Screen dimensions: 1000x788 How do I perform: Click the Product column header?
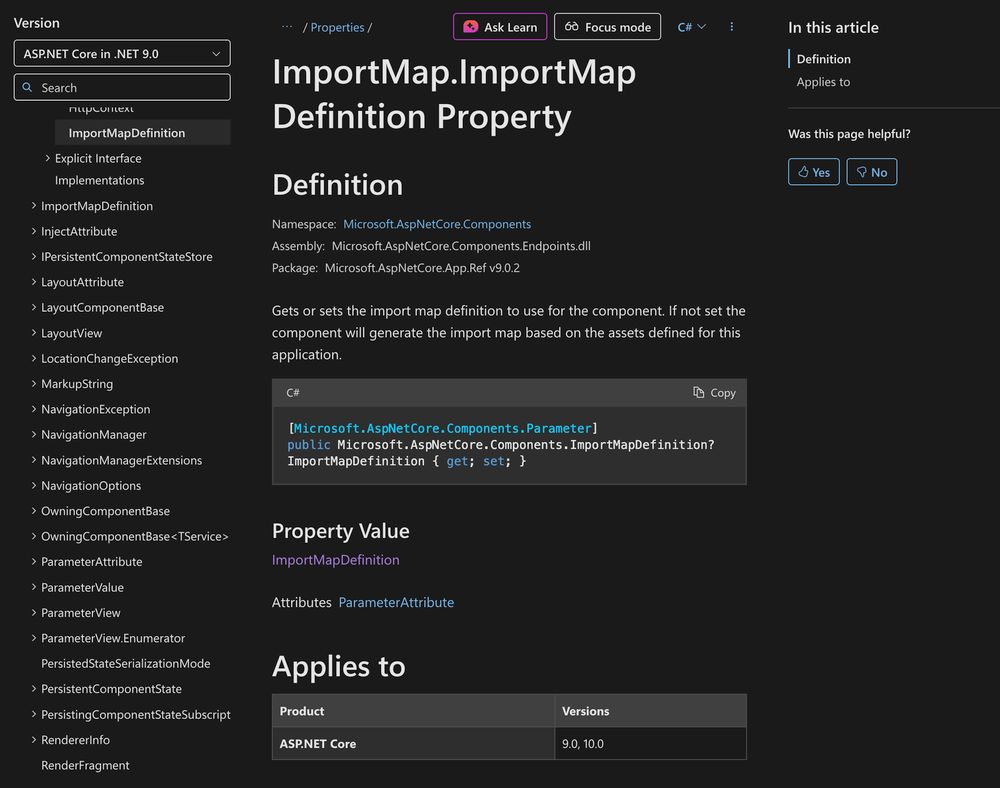pyautogui.click(x=413, y=711)
